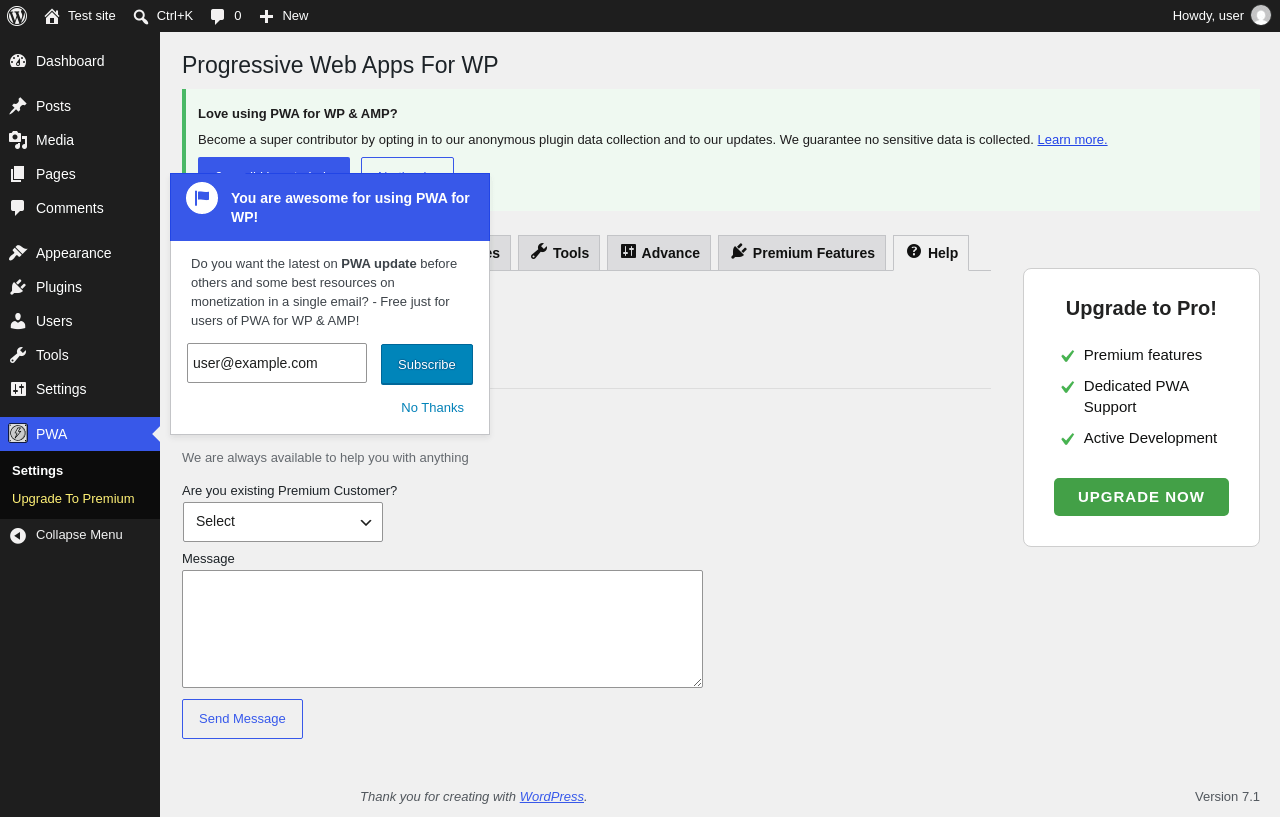Click the 'Are you existing Premium Customer?' label
This screenshot has height=817, width=1280.
(x=290, y=490)
